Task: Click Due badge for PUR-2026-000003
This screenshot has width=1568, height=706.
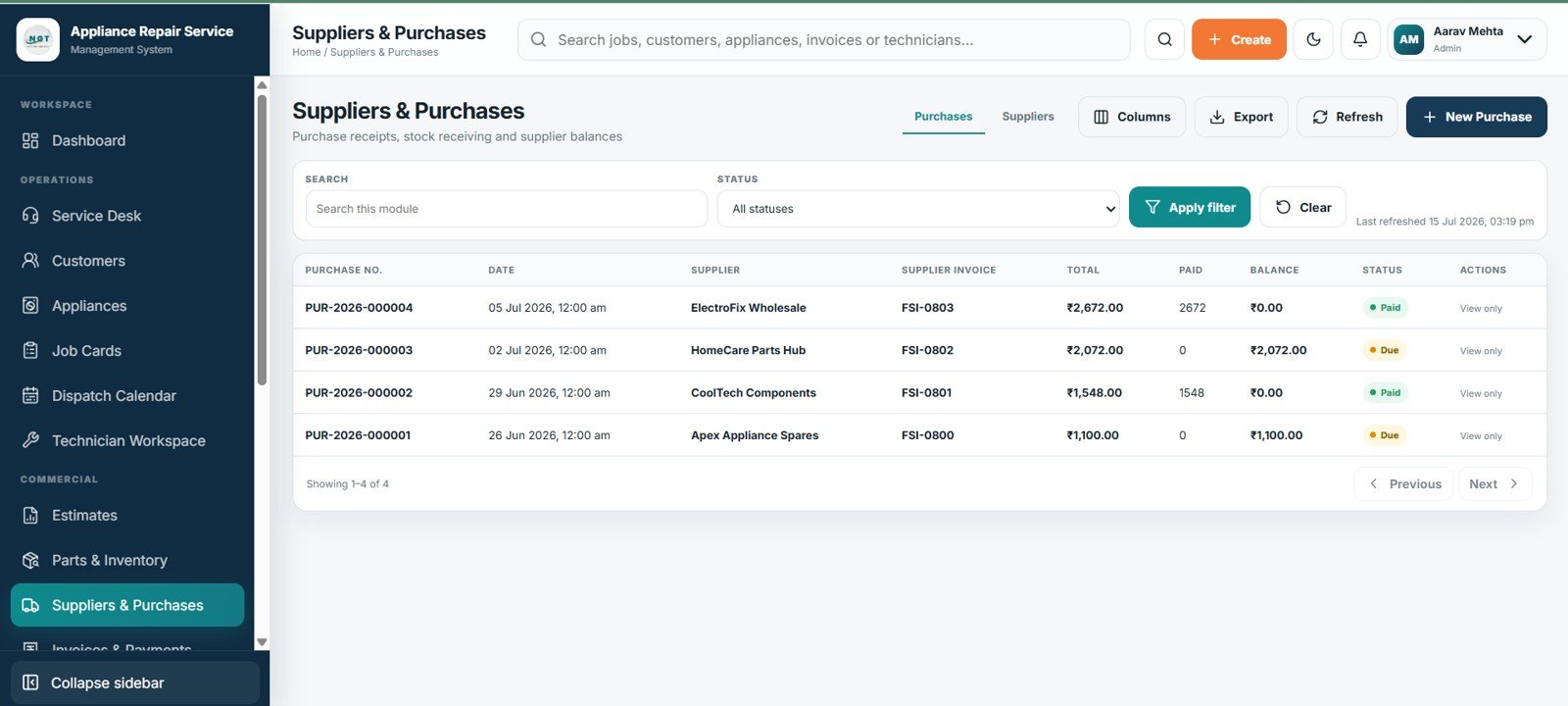Action: point(1384,350)
